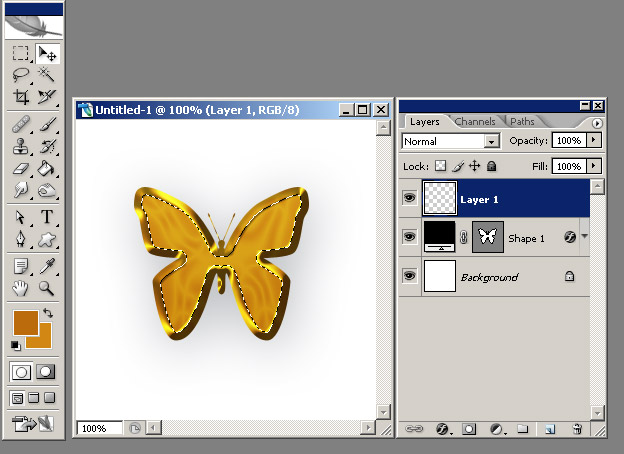This screenshot has width=624, height=454.
Task: Switch to the Channels tab
Action: click(475, 122)
